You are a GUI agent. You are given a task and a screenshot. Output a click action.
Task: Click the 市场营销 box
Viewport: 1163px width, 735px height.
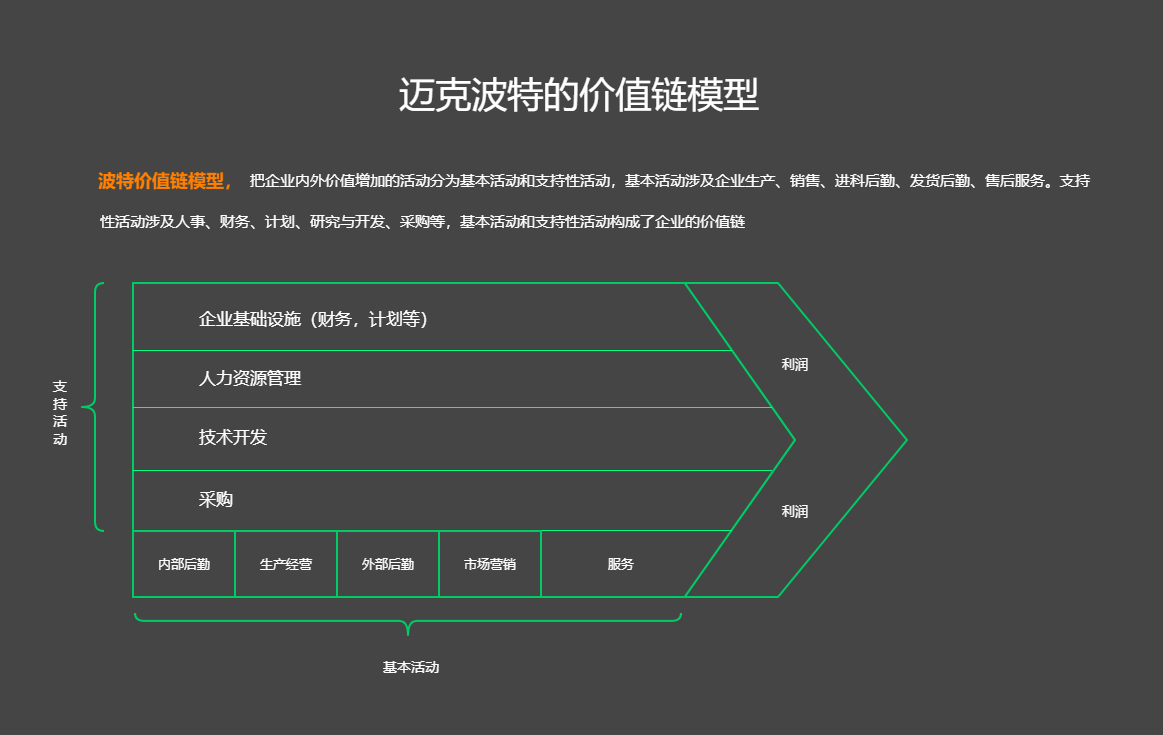(490, 564)
